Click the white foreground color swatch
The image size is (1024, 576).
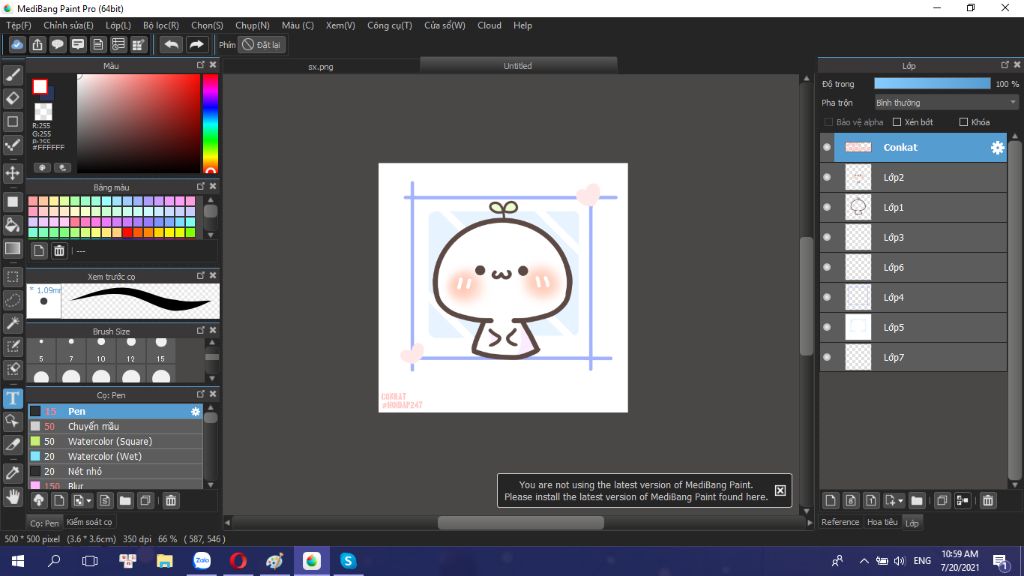click(40, 86)
